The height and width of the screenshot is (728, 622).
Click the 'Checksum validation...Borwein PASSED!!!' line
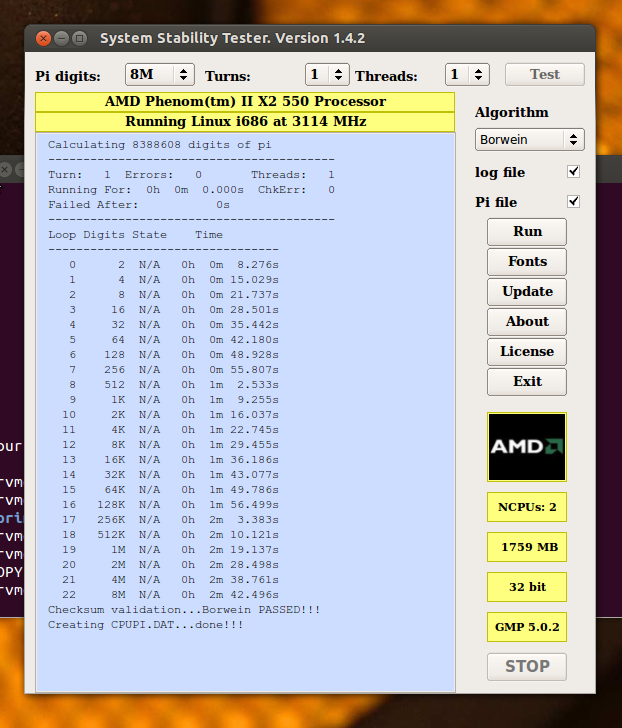coord(184,610)
